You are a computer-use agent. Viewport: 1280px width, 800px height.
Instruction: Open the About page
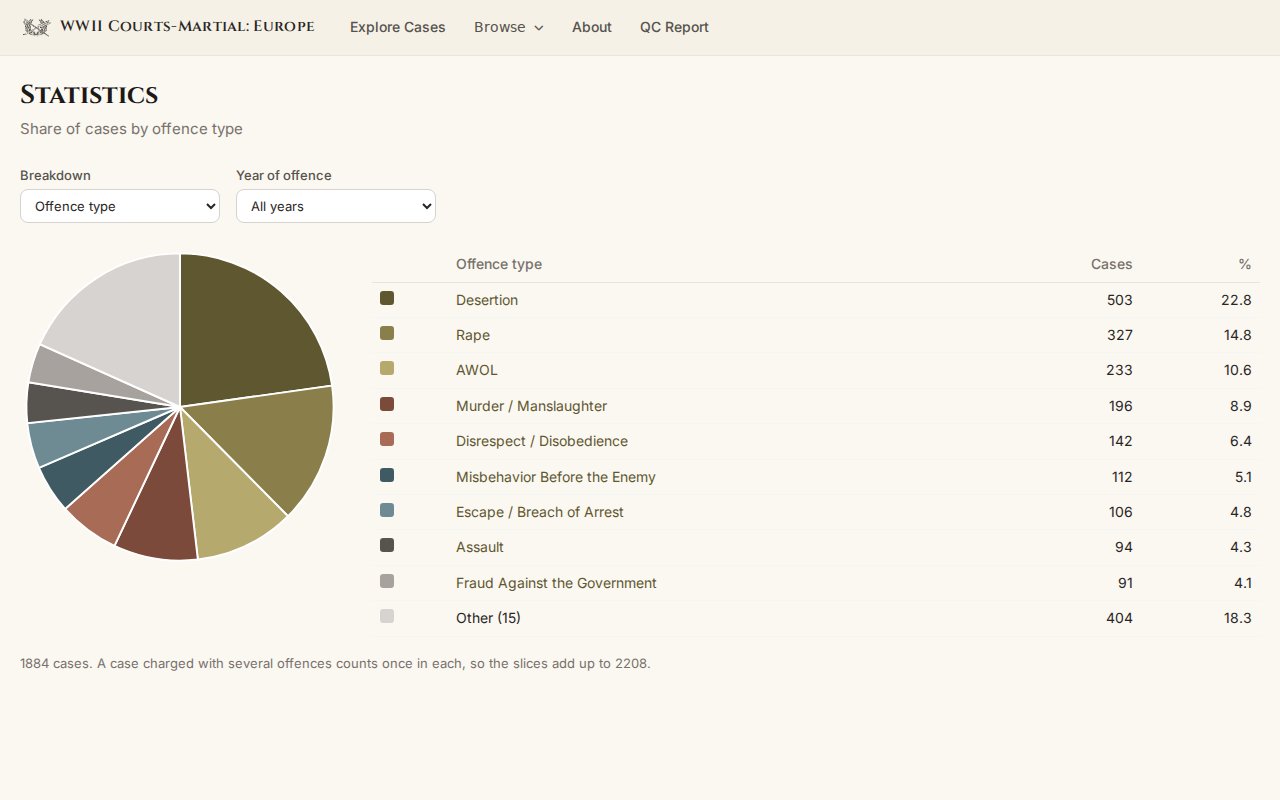click(x=592, y=27)
